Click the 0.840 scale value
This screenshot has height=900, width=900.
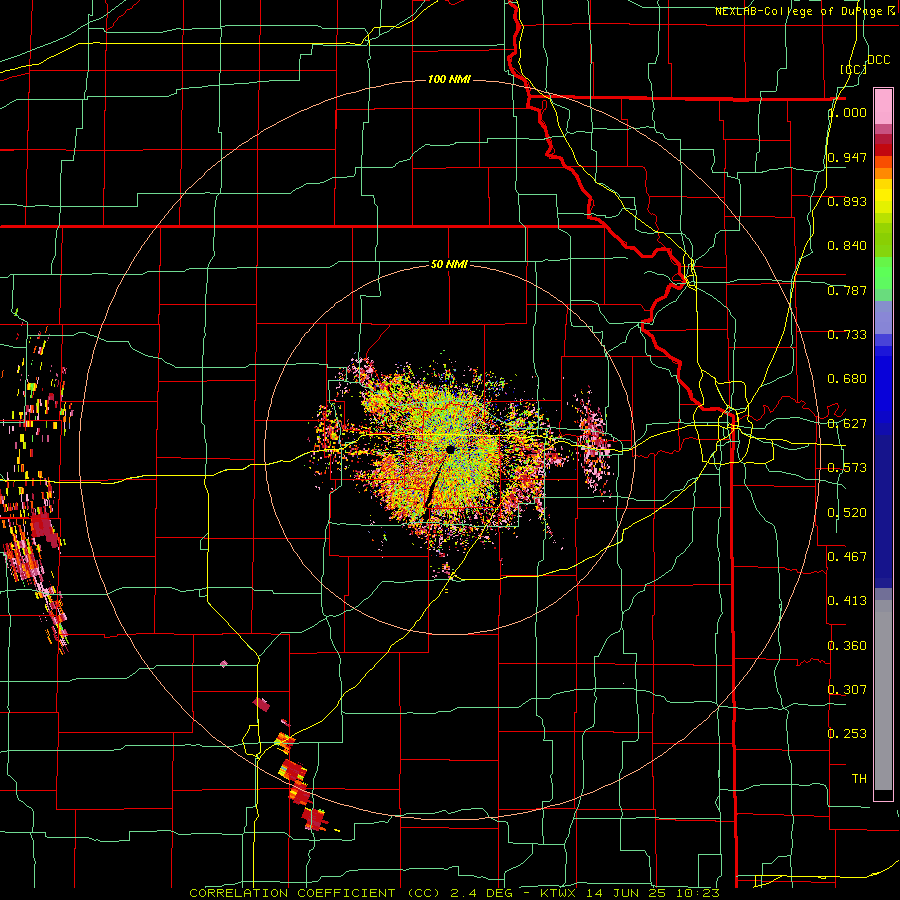(847, 246)
